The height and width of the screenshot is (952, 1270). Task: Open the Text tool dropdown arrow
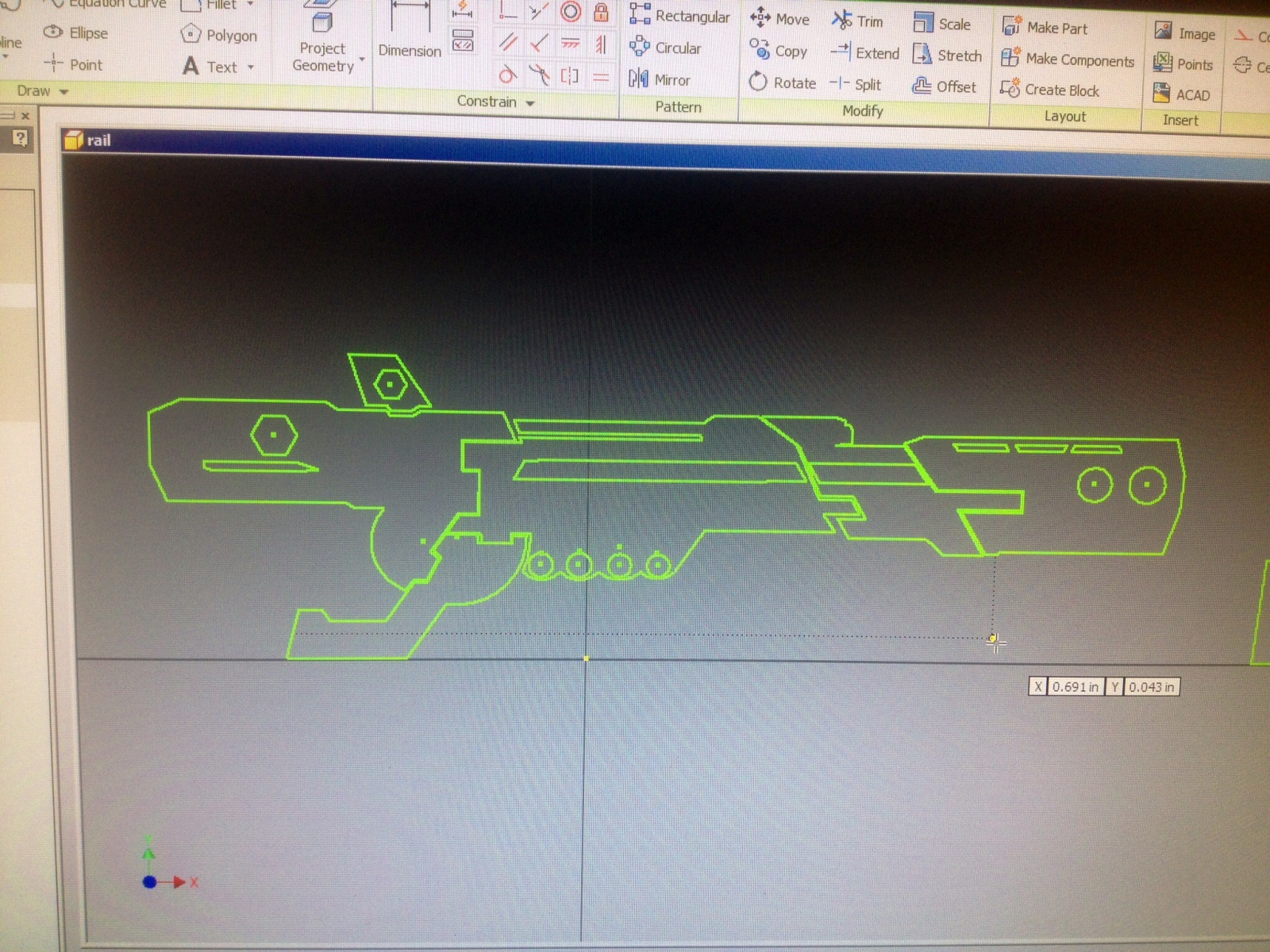(251, 67)
